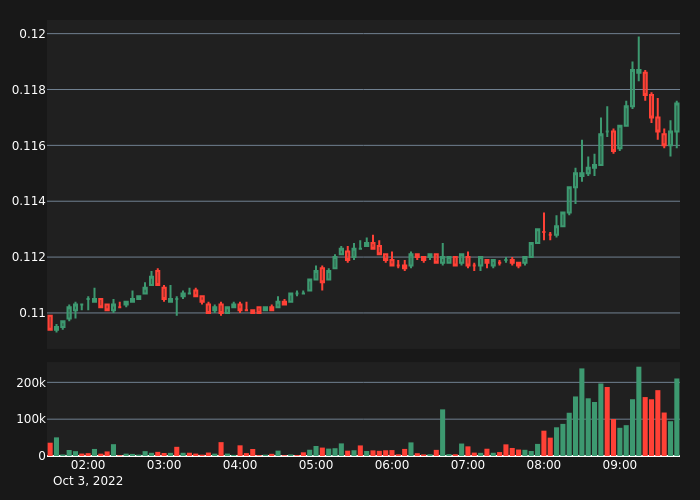Screen dimensions: 700x500
Task: Click the Oct 3, 2022 date label
Action: pos(88,481)
